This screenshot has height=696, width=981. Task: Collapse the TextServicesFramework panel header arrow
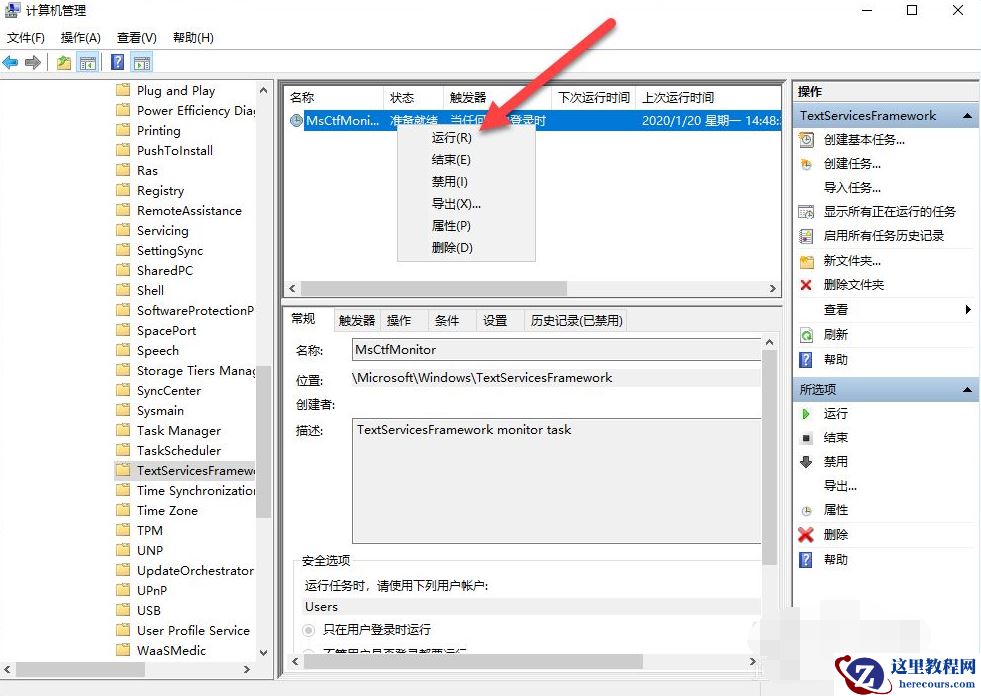click(968, 115)
